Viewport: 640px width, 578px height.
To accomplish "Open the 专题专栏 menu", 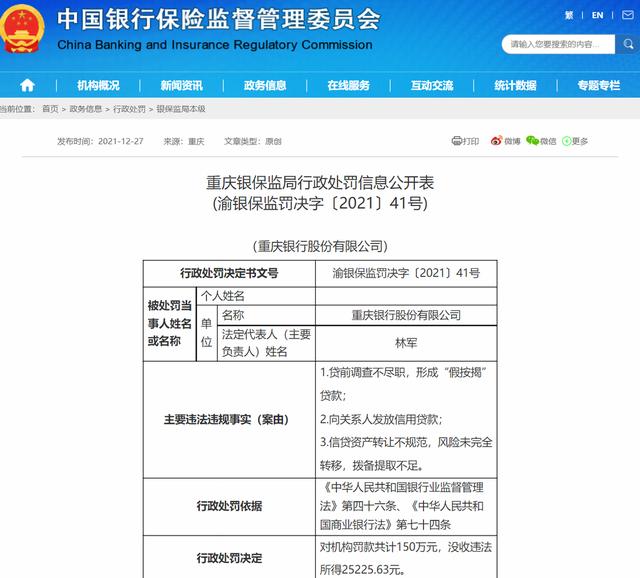I will 599,85.
